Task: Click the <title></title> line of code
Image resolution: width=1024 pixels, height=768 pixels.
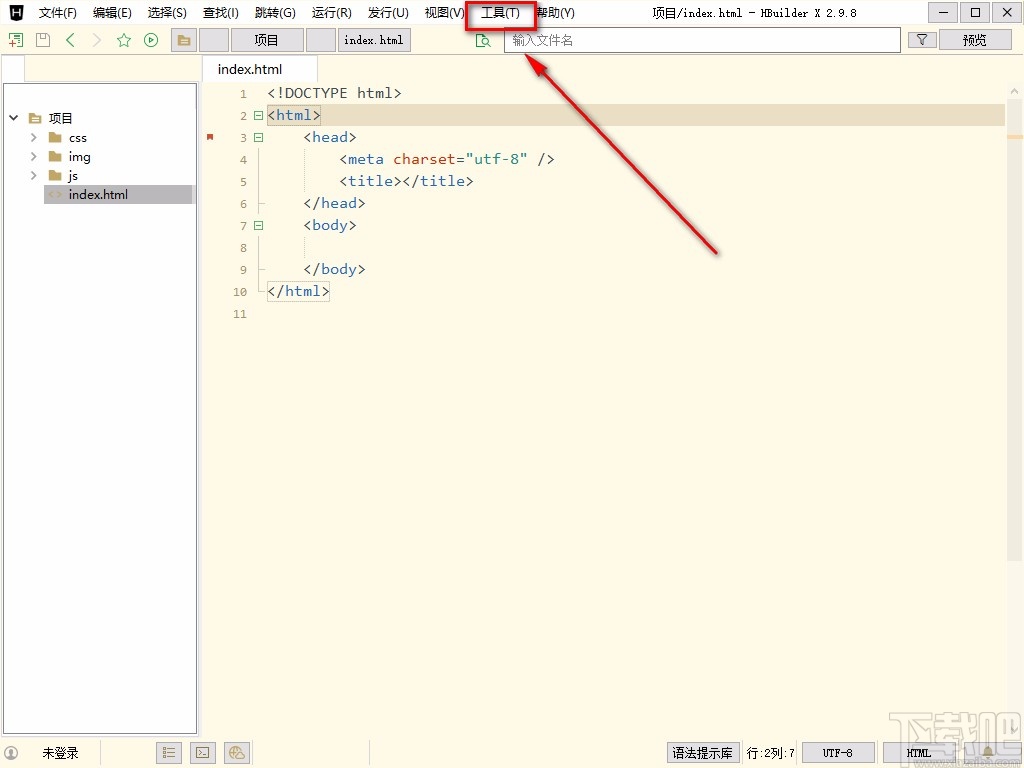Action: 406,181
